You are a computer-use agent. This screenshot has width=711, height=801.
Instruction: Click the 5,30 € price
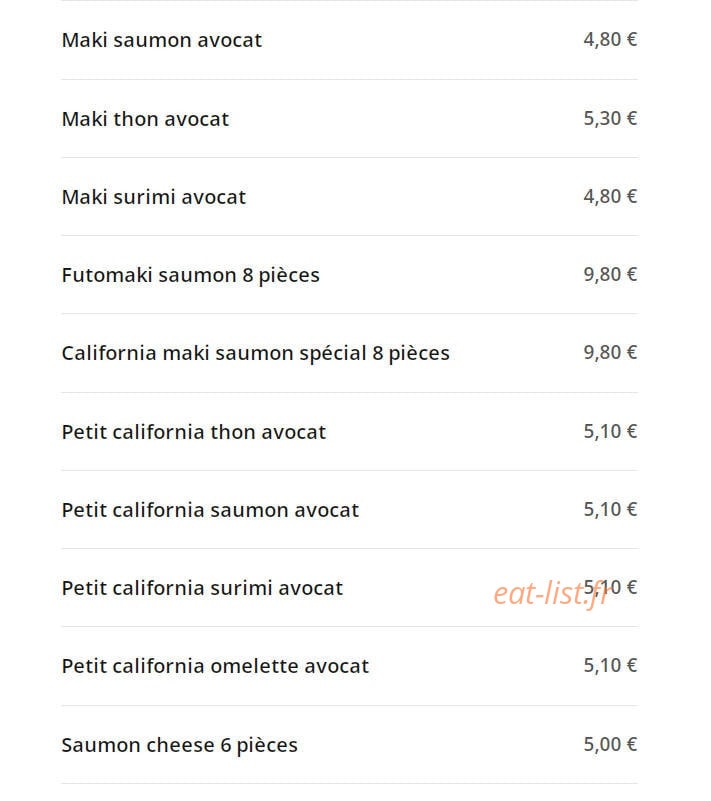coord(610,119)
